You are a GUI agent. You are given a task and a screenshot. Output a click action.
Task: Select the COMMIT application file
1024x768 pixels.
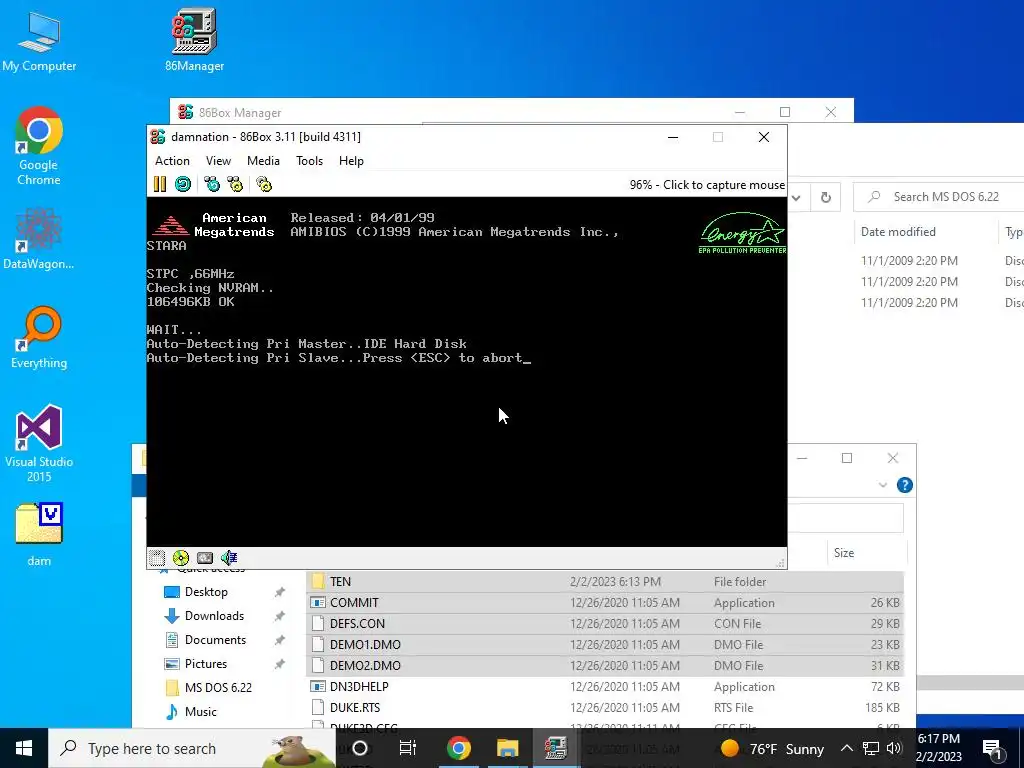(605, 603)
